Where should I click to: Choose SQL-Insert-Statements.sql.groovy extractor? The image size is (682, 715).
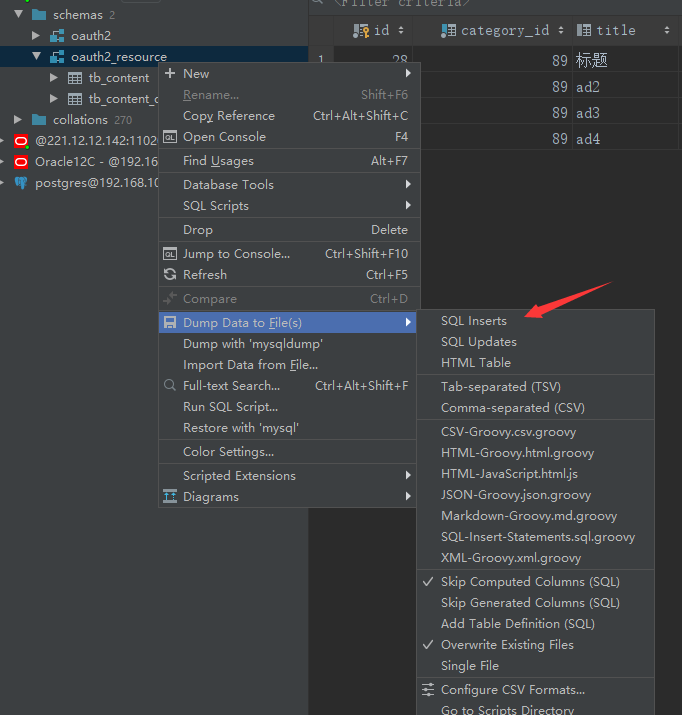point(536,536)
